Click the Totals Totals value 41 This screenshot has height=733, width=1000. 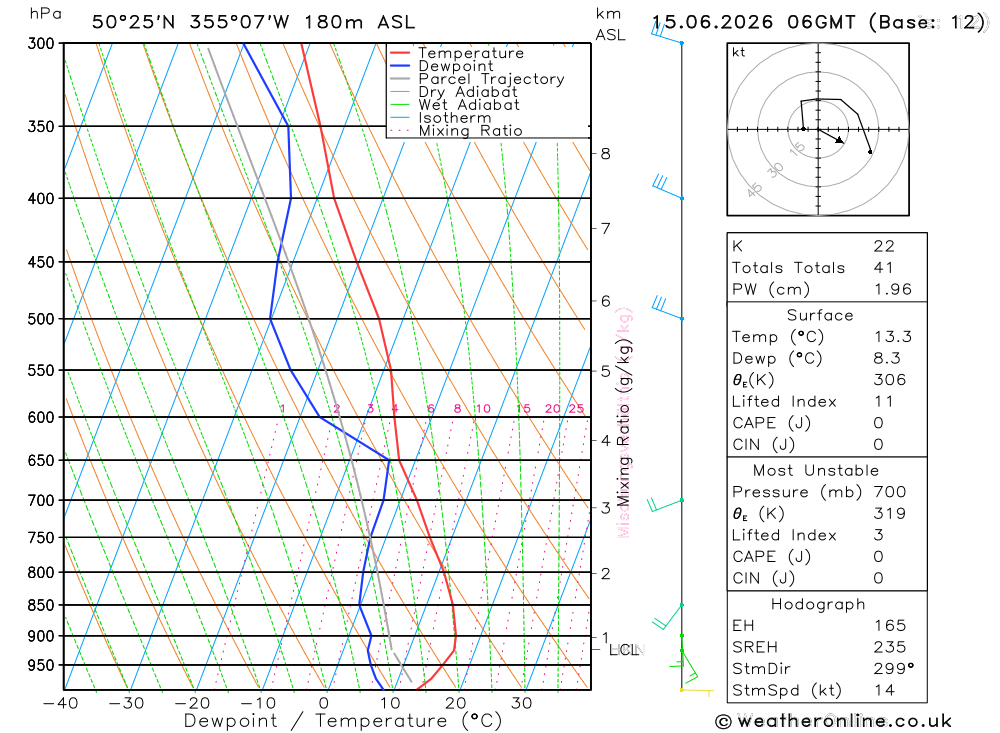(x=883, y=268)
